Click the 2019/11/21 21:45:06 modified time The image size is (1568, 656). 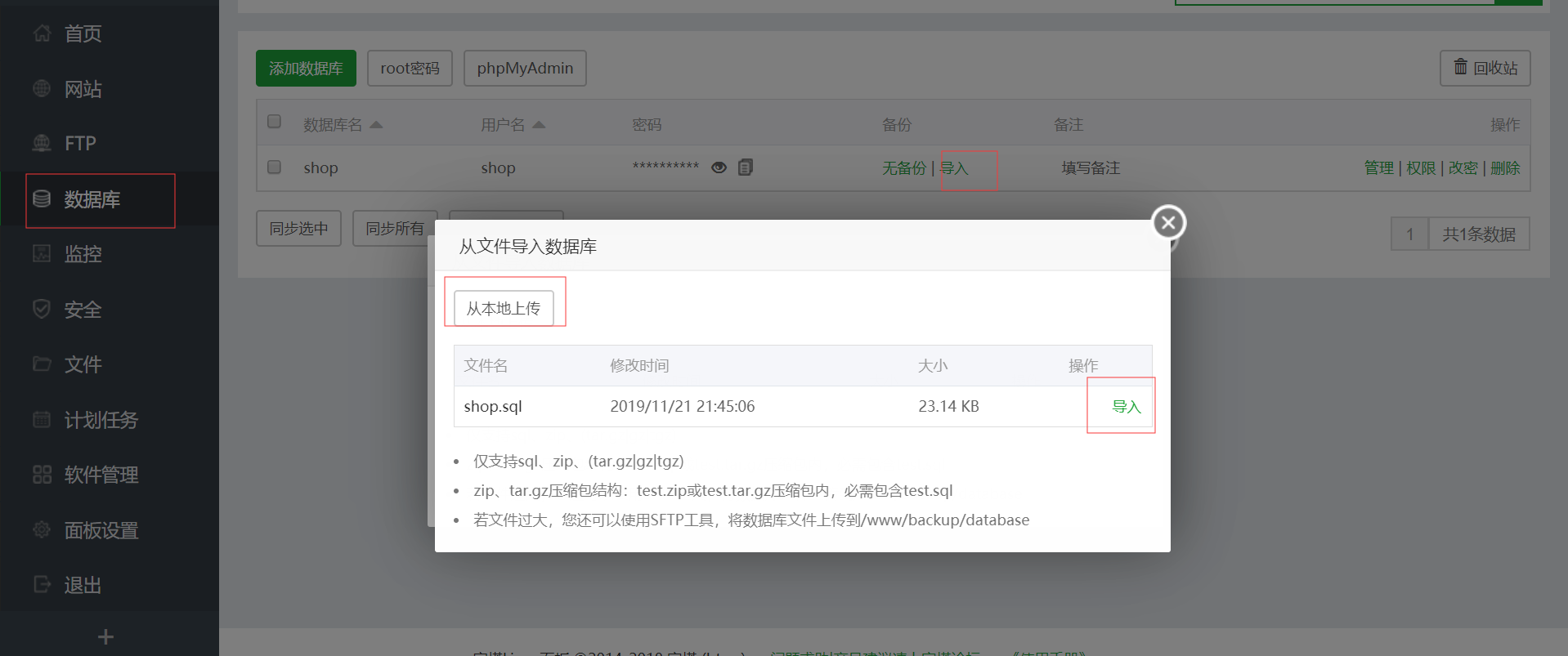tap(683, 406)
